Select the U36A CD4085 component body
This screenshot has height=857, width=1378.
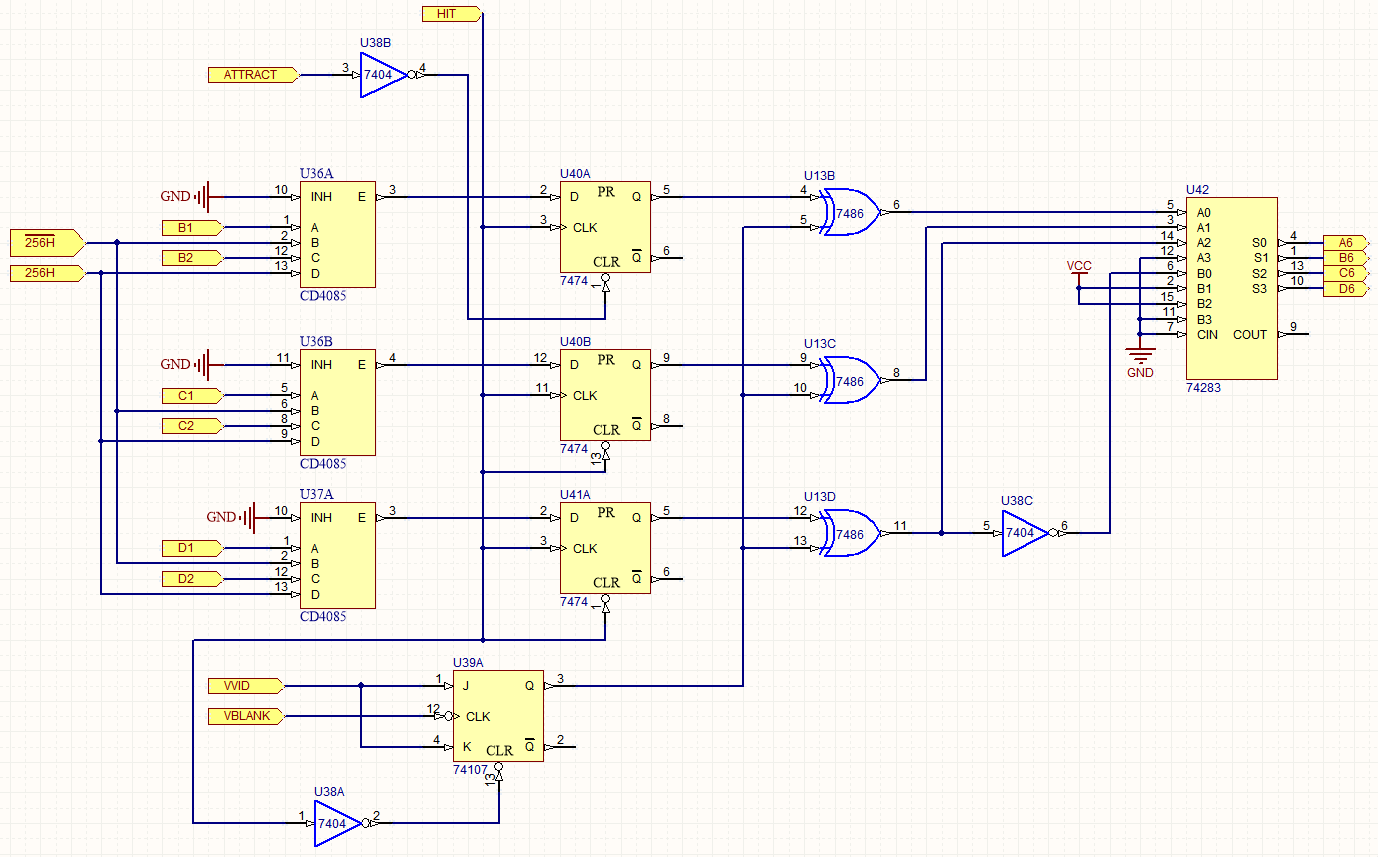tap(338, 235)
